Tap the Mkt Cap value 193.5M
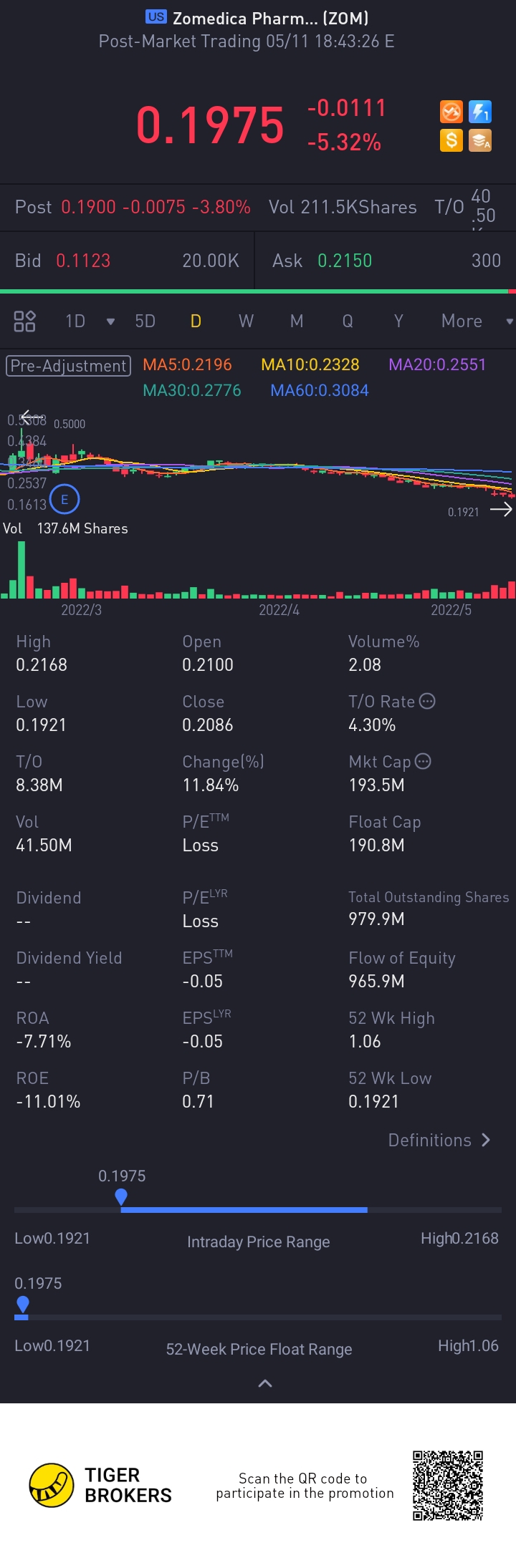This screenshot has width=516, height=1568. tap(376, 785)
